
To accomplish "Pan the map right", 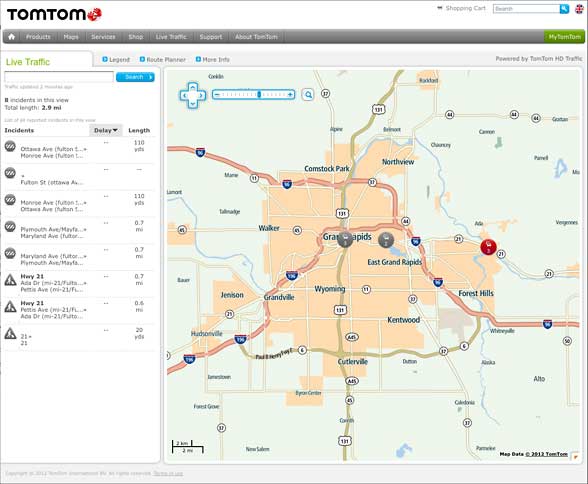I will 201,96.
